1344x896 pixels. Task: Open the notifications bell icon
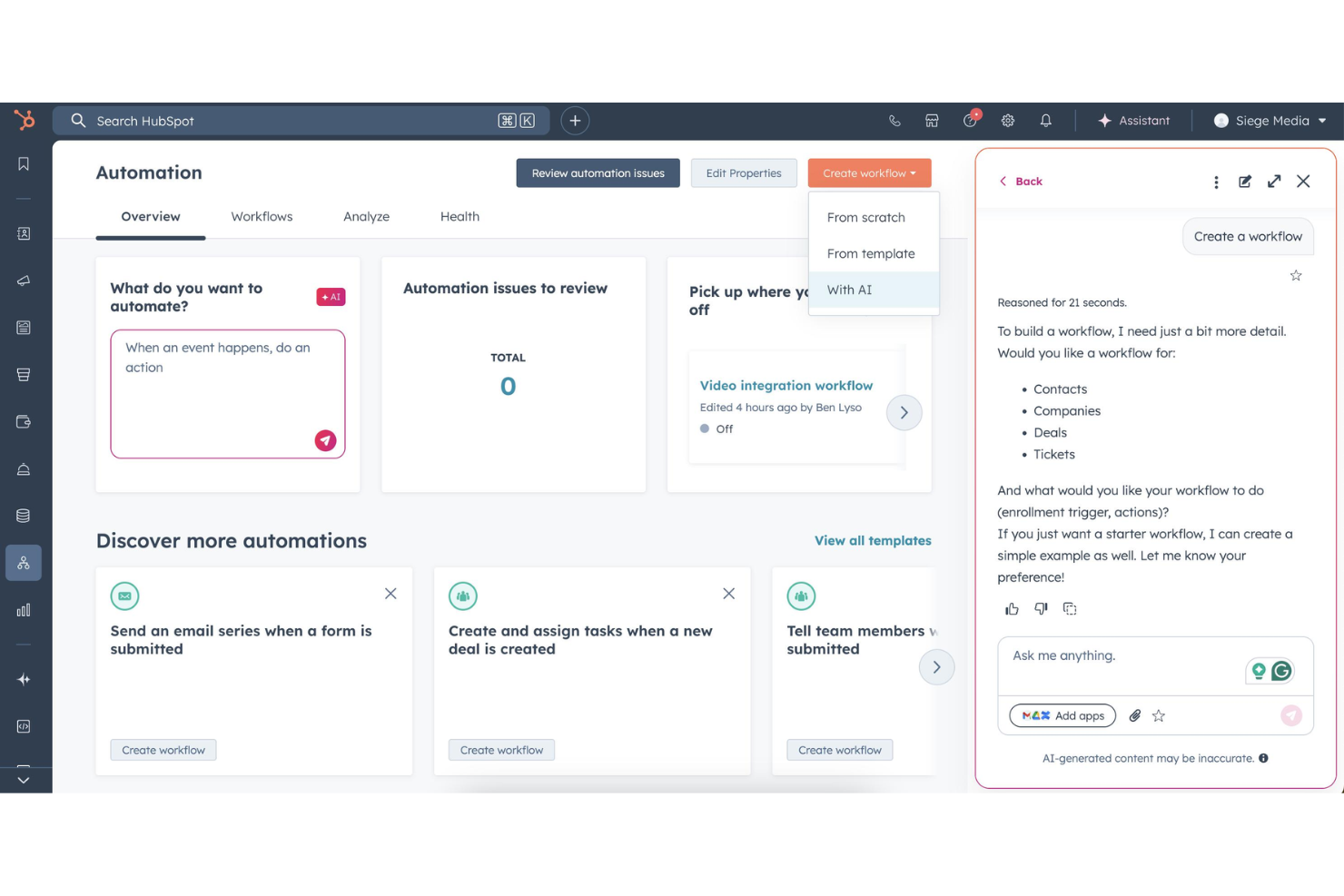point(1046,121)
